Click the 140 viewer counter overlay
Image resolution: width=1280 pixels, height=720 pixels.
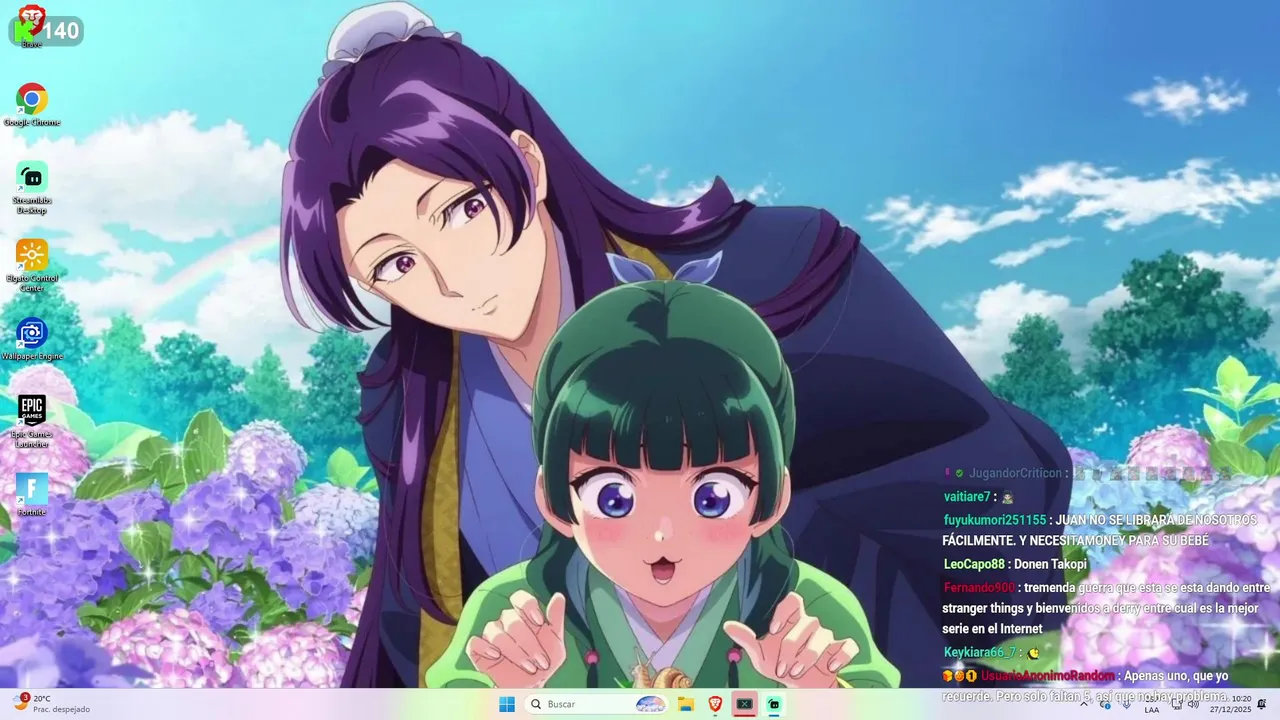click(x=46, y=31)
